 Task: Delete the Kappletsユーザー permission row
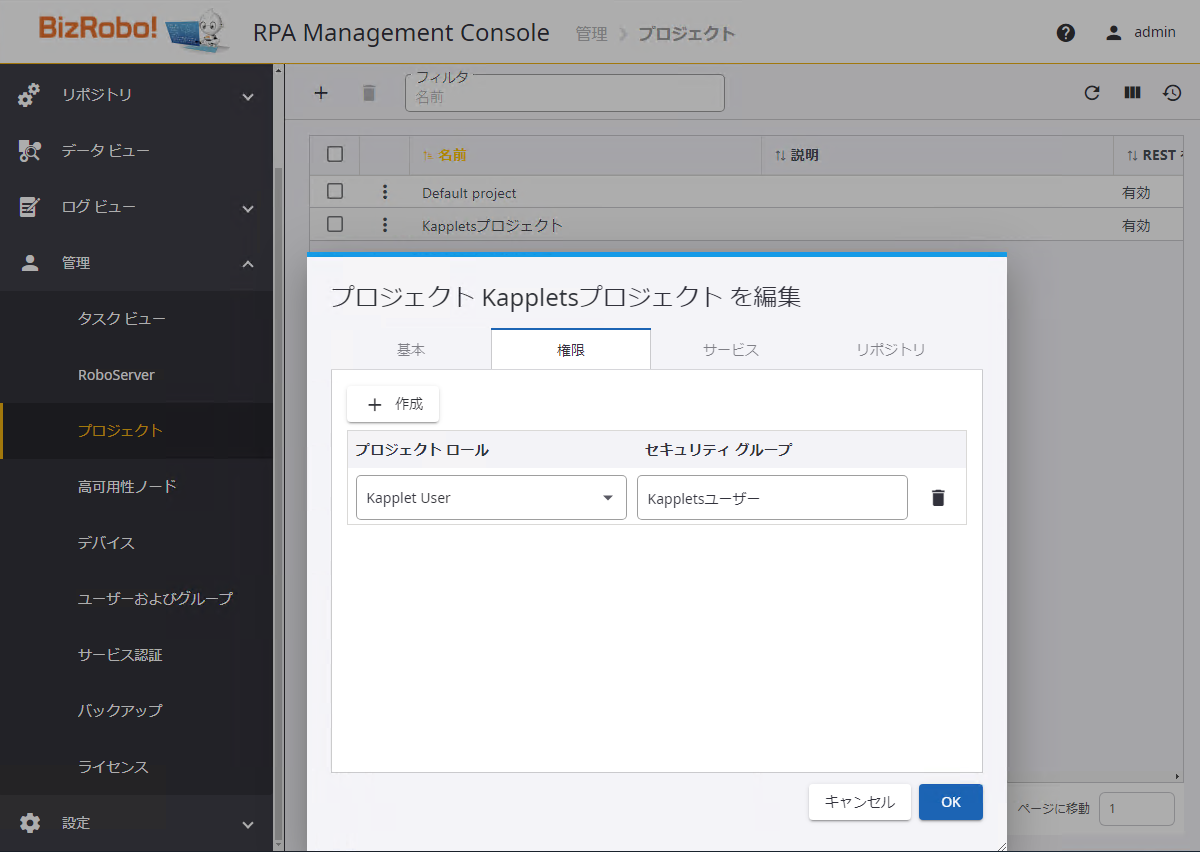pos(938,497)
